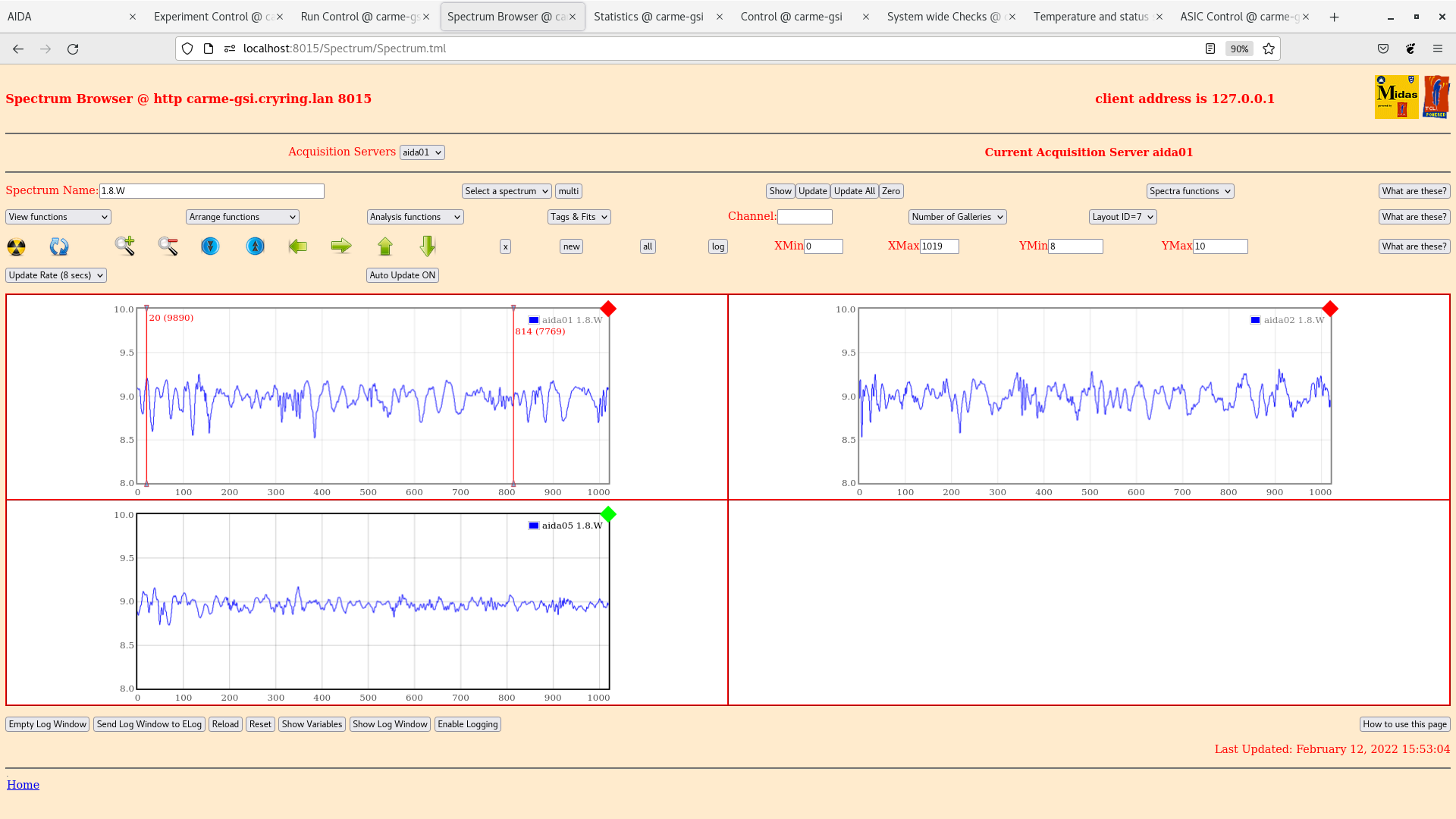Open the Home link
1456x819 pixels.
23,785
